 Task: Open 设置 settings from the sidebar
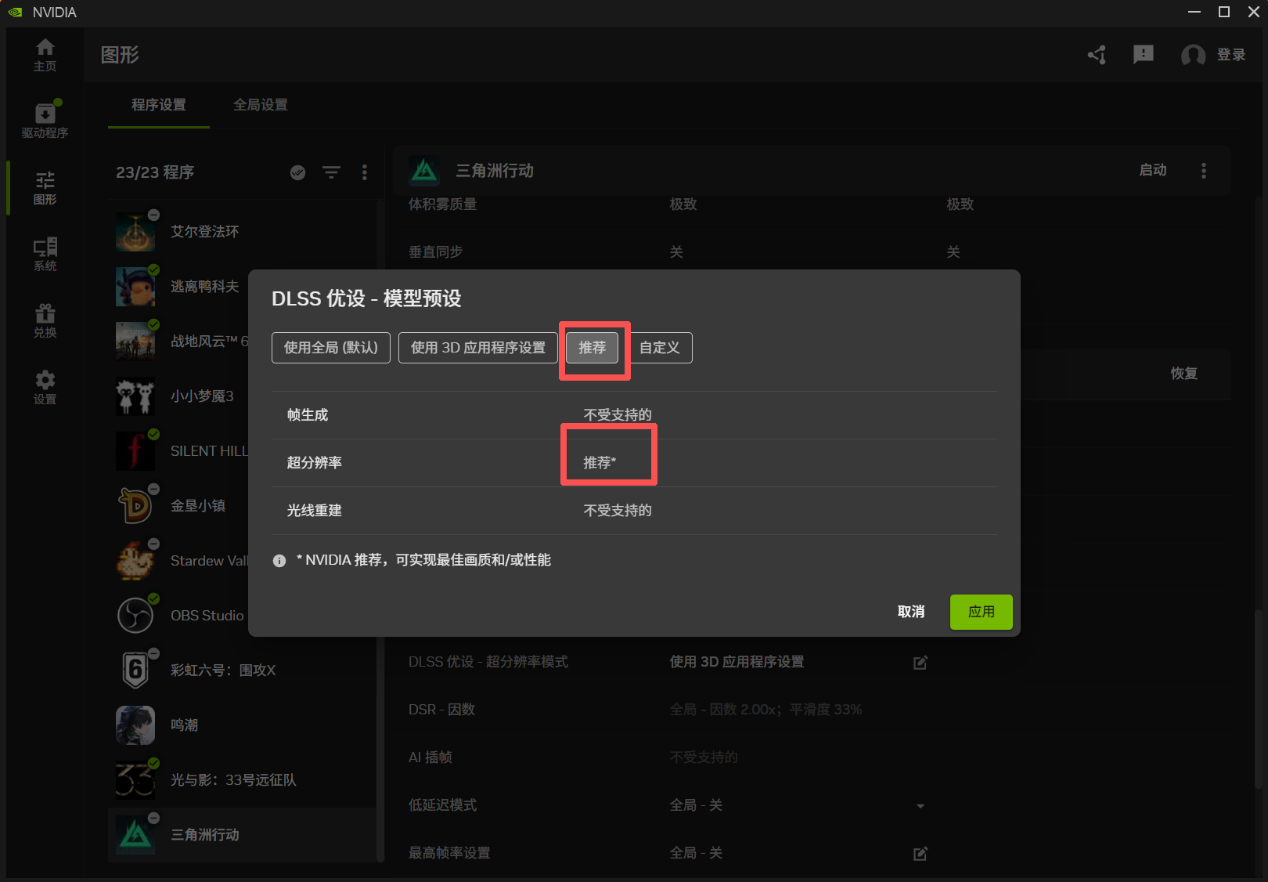[45, 387]
